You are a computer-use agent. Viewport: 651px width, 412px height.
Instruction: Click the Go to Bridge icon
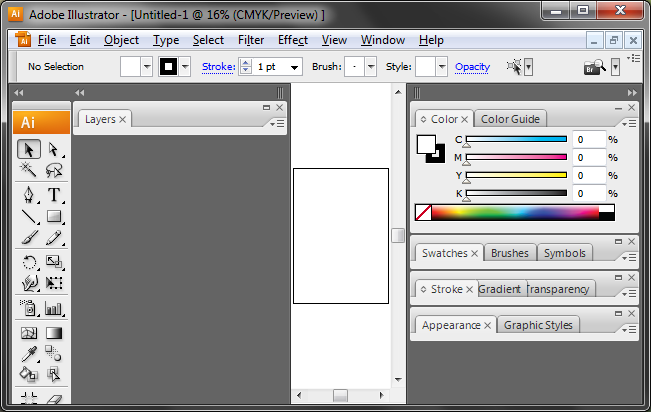tap(595, 67)
